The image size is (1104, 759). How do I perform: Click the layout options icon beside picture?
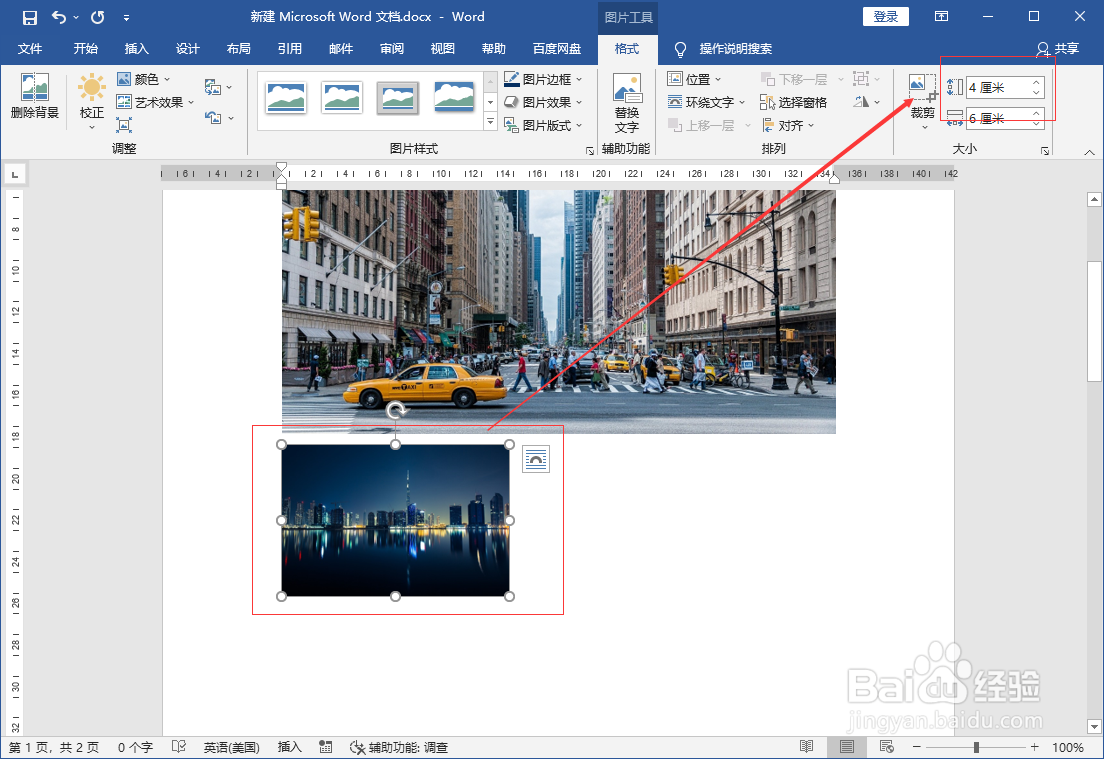[536, 460]
